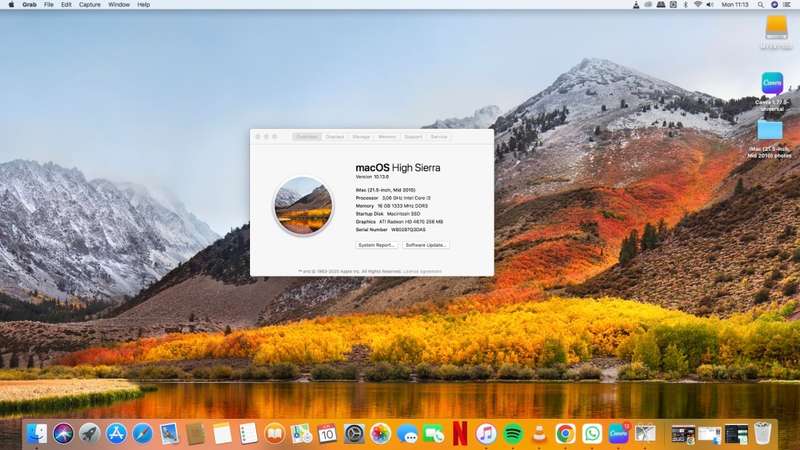Open Notification Center icon in menu bar
The width and height of the screenshot is (800, 450).
787,5
